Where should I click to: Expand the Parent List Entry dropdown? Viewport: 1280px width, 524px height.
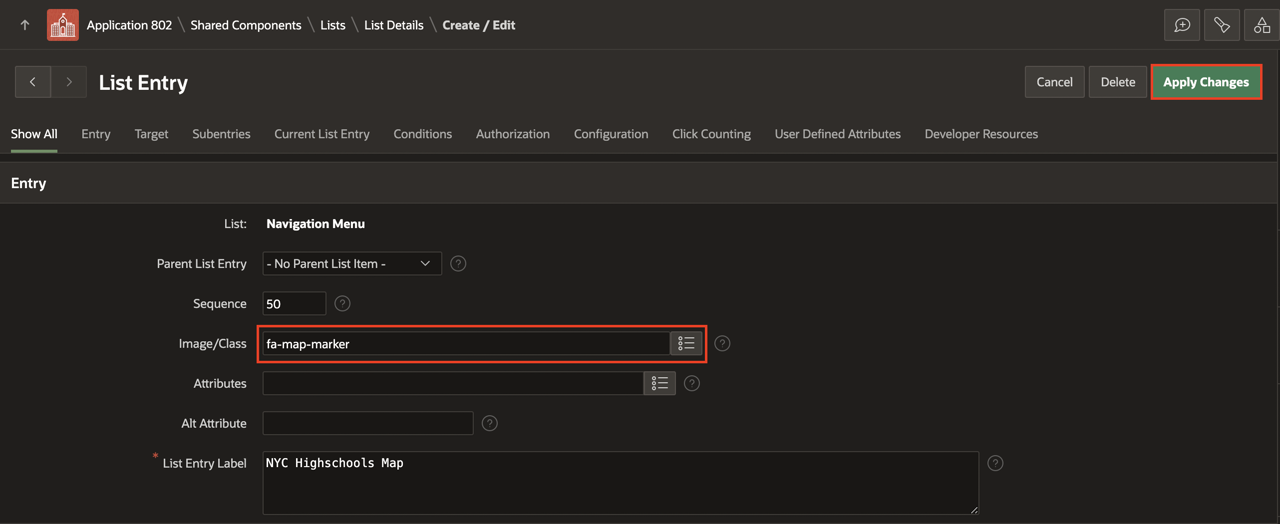pyautogui.click(x=352, y=264)
